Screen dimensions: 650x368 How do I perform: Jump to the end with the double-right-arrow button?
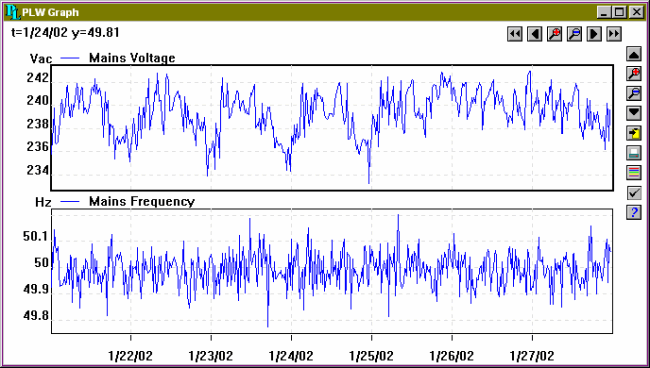[614, 34]
